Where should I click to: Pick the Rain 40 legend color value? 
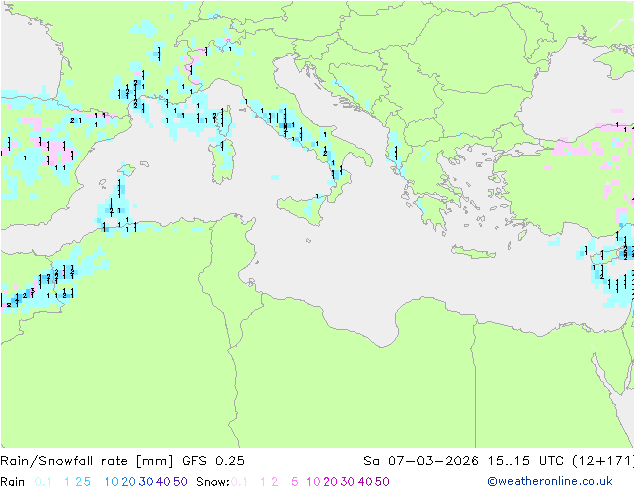pos(163,482)
